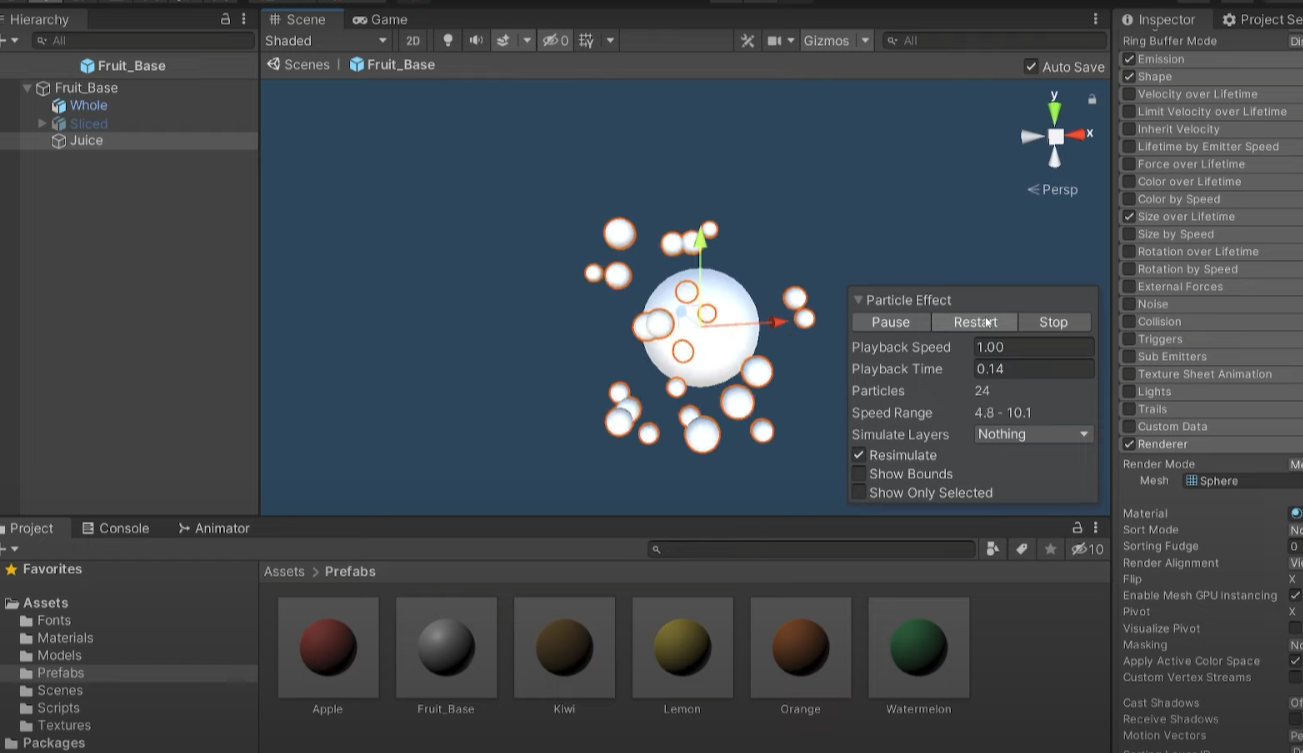The image size is (1303, 753).
Task: Select the Inspector tab
Action: [1158, 19]
